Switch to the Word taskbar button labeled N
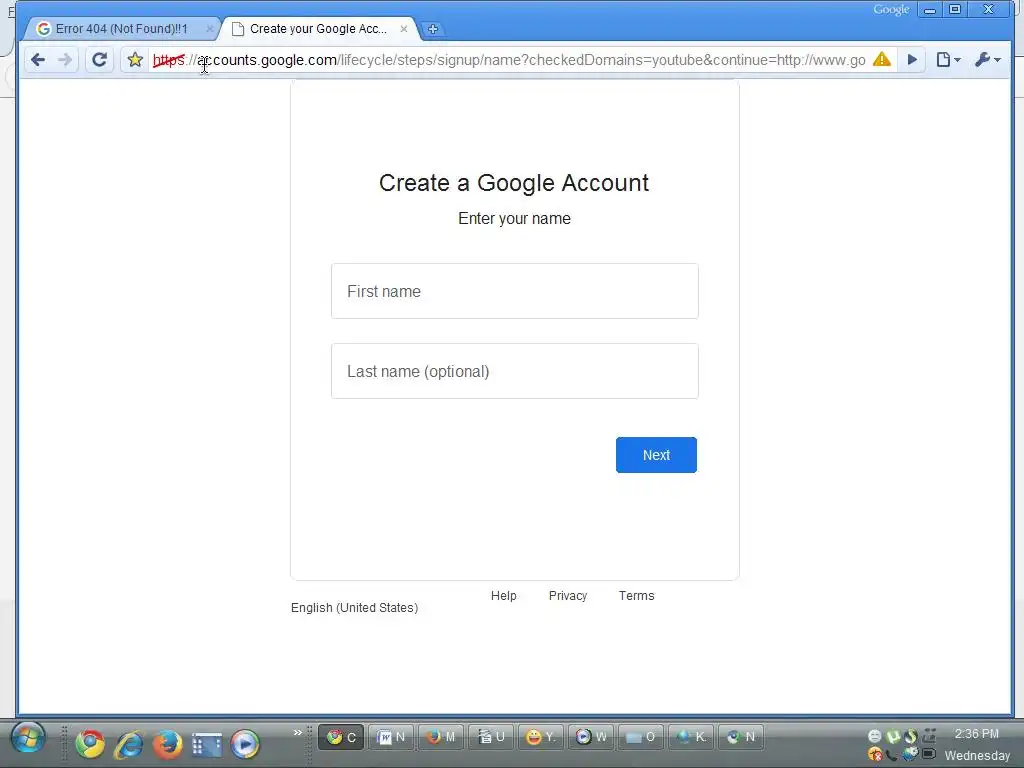Viewport: 1024px width, 768px height. pyautogui.click(x=391, y=737)
